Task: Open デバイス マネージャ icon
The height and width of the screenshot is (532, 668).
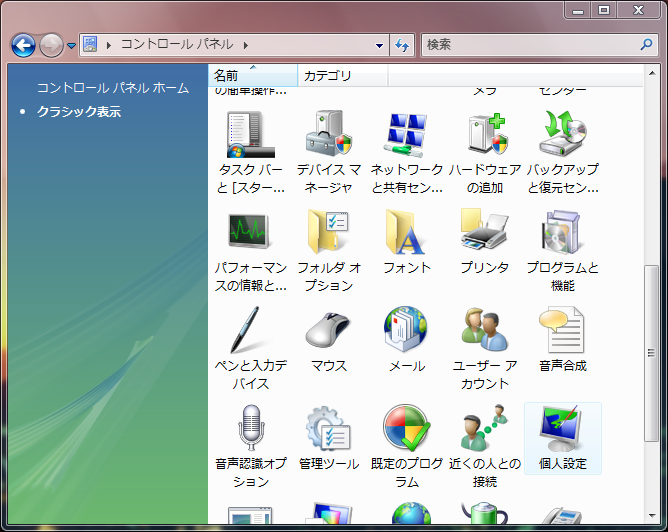Action: [328, 134]
